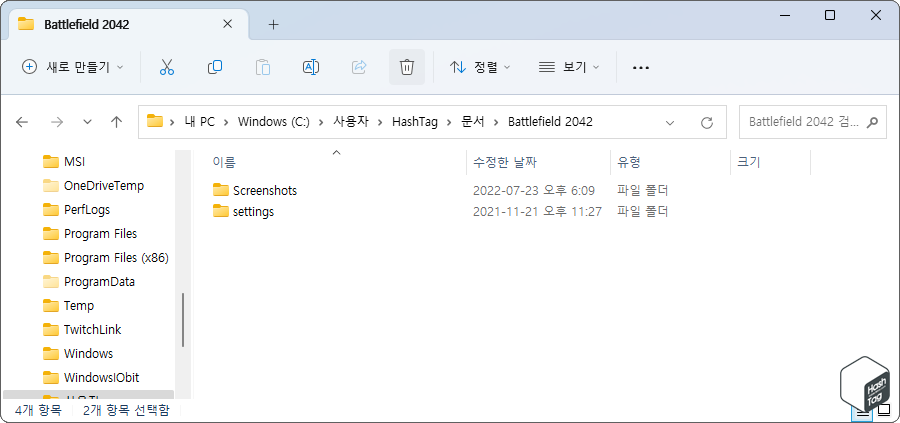The image size is (900, 423).
Task: Select Windows folder in navigation tree
Action: point(88,354)
